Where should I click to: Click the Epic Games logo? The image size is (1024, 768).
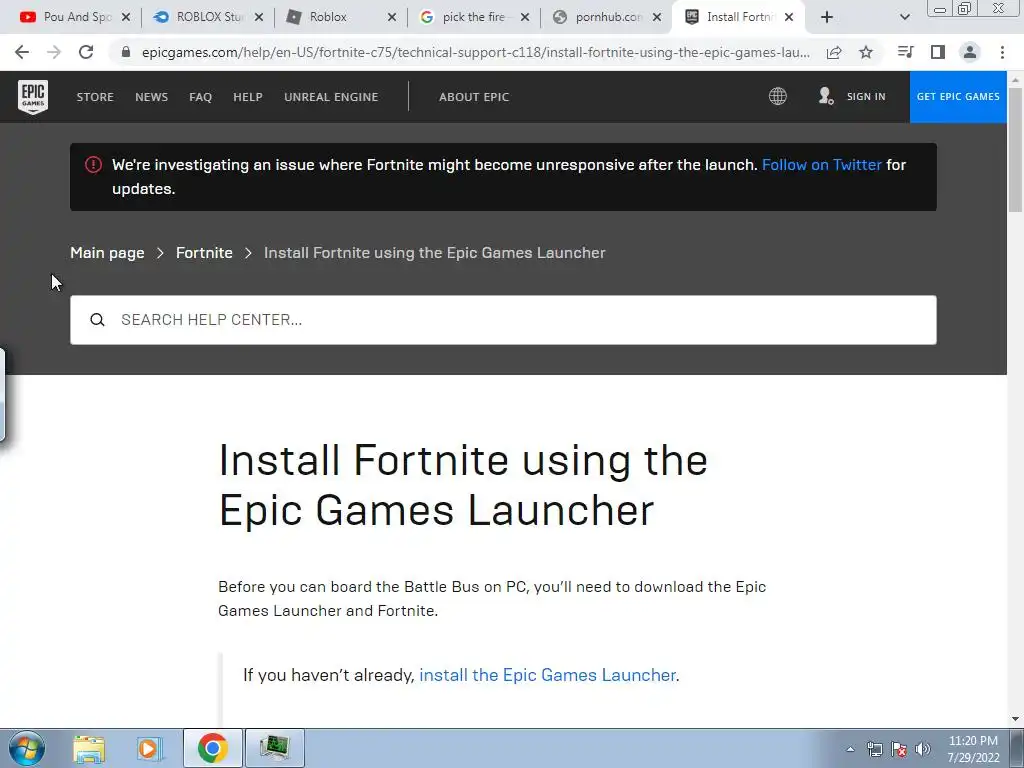[x=33, y=97]
